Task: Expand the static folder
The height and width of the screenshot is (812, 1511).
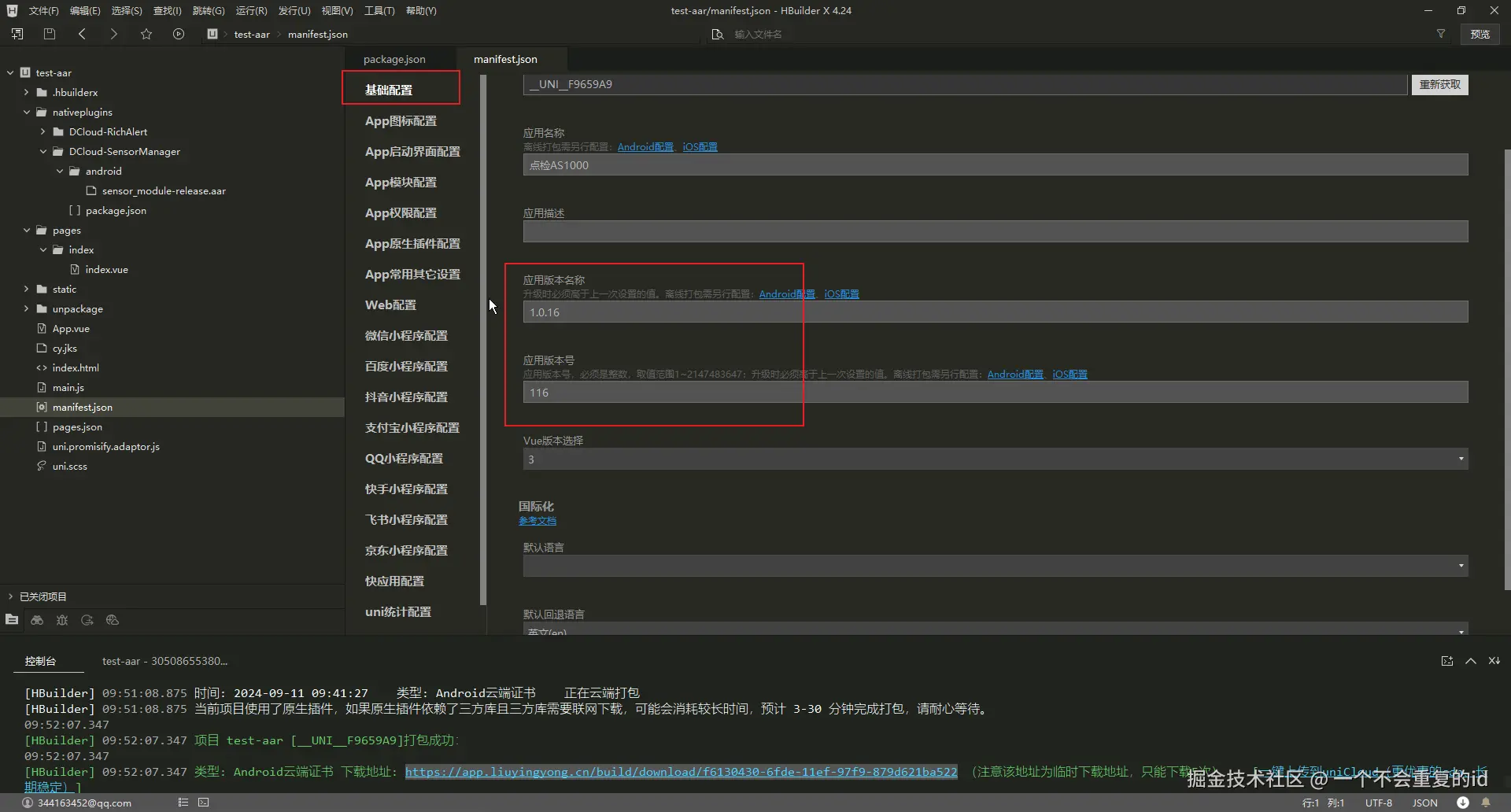Action: click(x=26, y=289)
